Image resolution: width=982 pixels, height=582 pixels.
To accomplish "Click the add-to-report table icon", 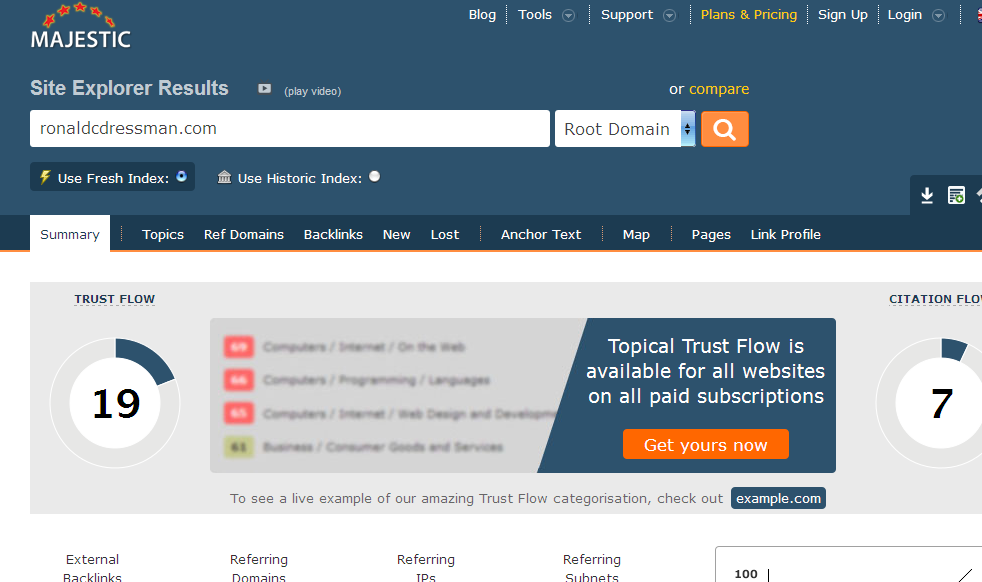I will click(956, 195).
